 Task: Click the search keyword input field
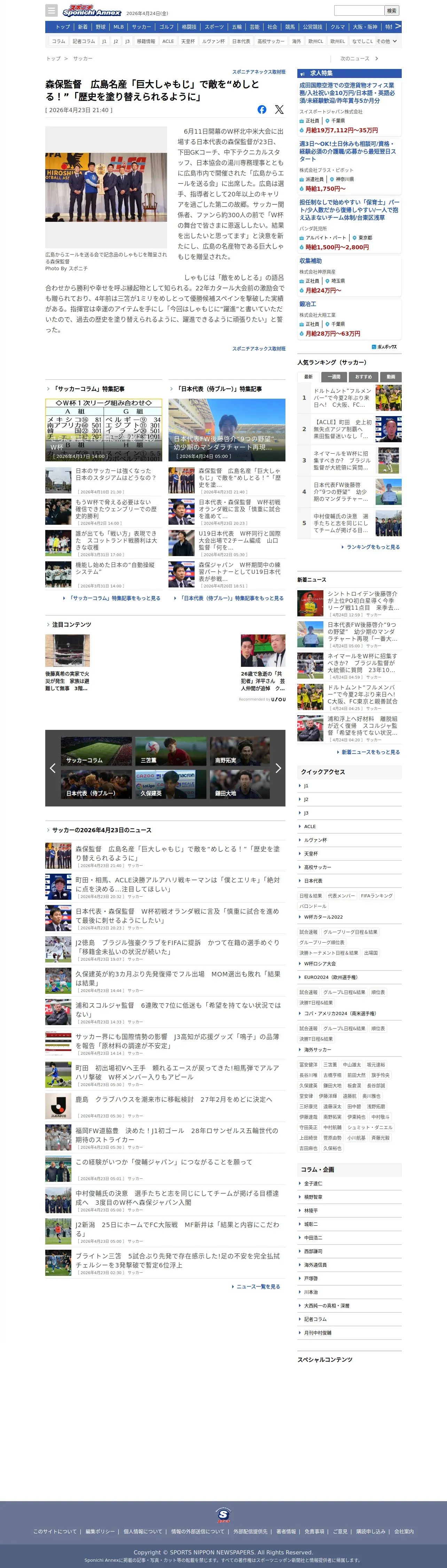coord(359,10)
